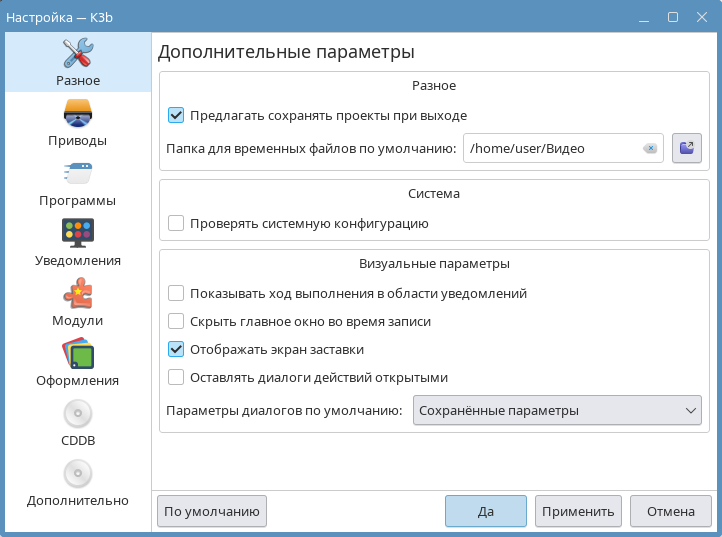Go to Уведомления settings icon
722x537 pixels.
point(77,233)
